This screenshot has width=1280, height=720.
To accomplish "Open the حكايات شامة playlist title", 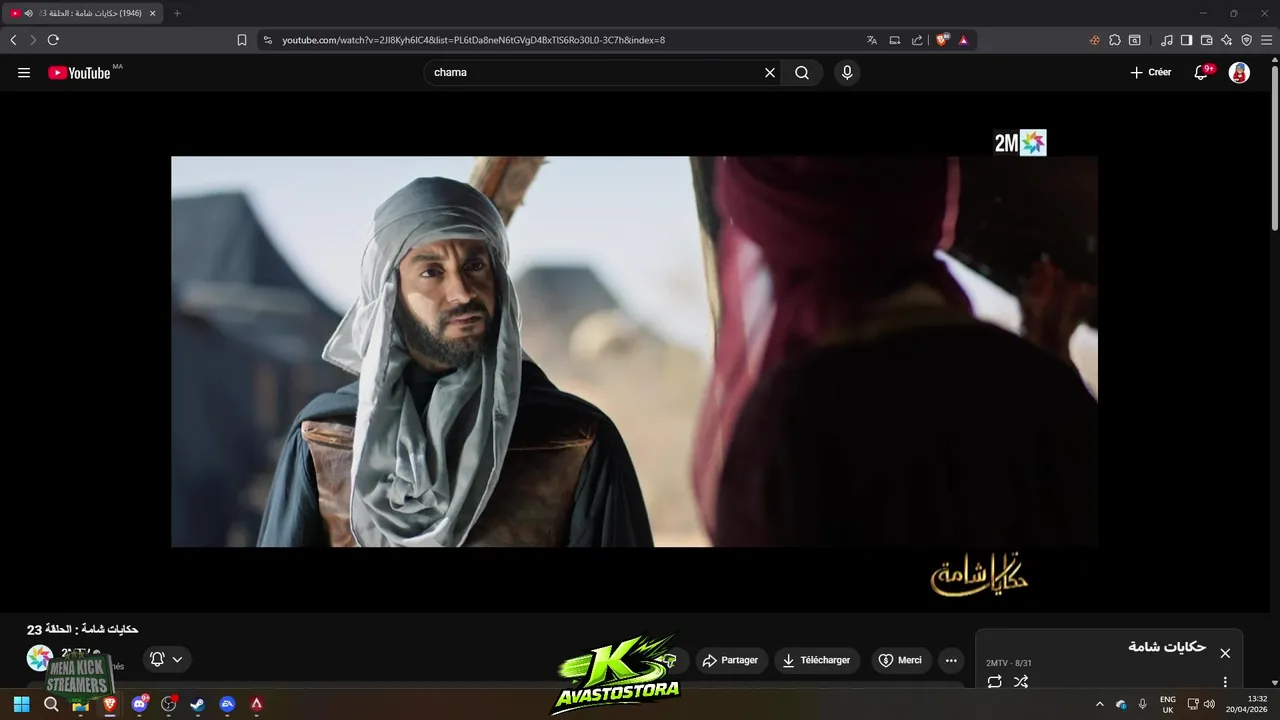I will pos(1167,647).
